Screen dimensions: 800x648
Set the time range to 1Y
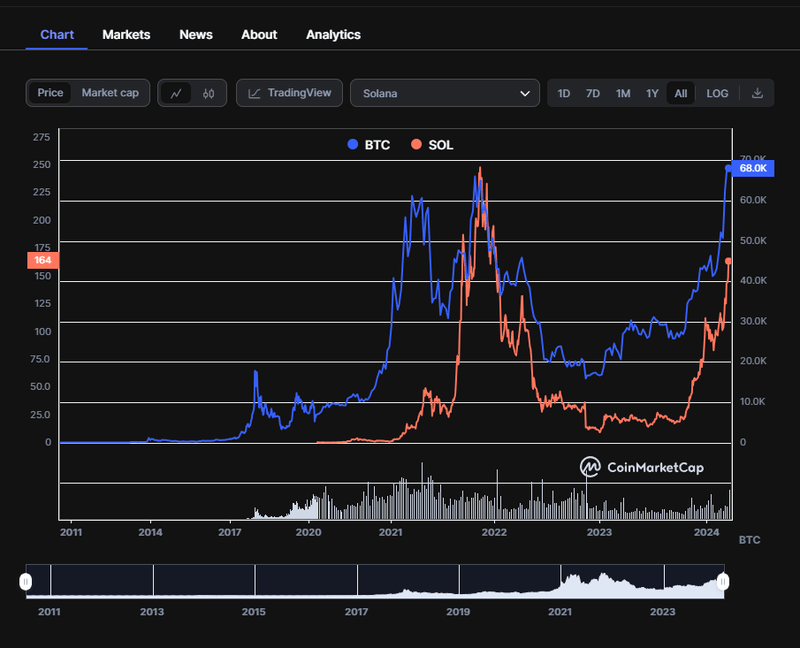[652, 93]
